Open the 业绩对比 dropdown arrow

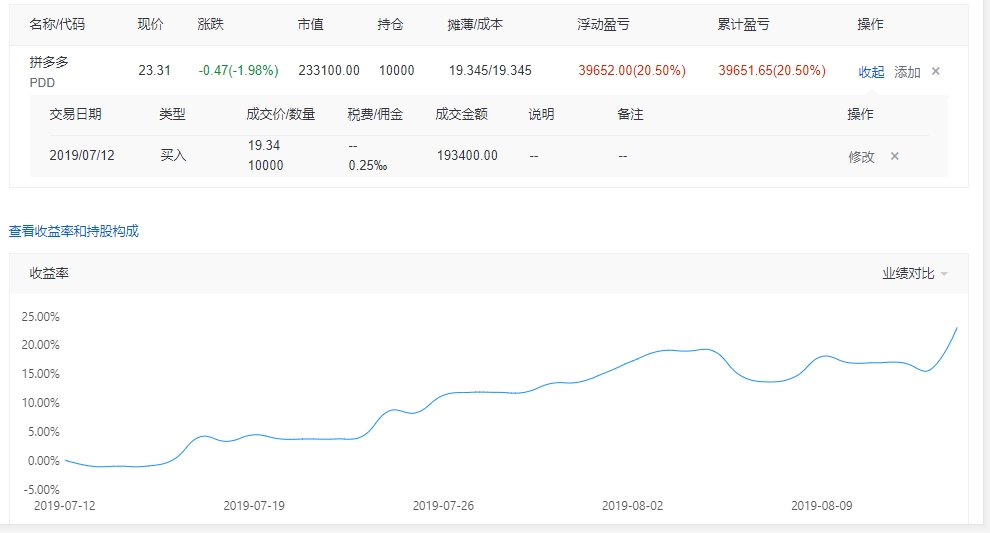point(944,274)
